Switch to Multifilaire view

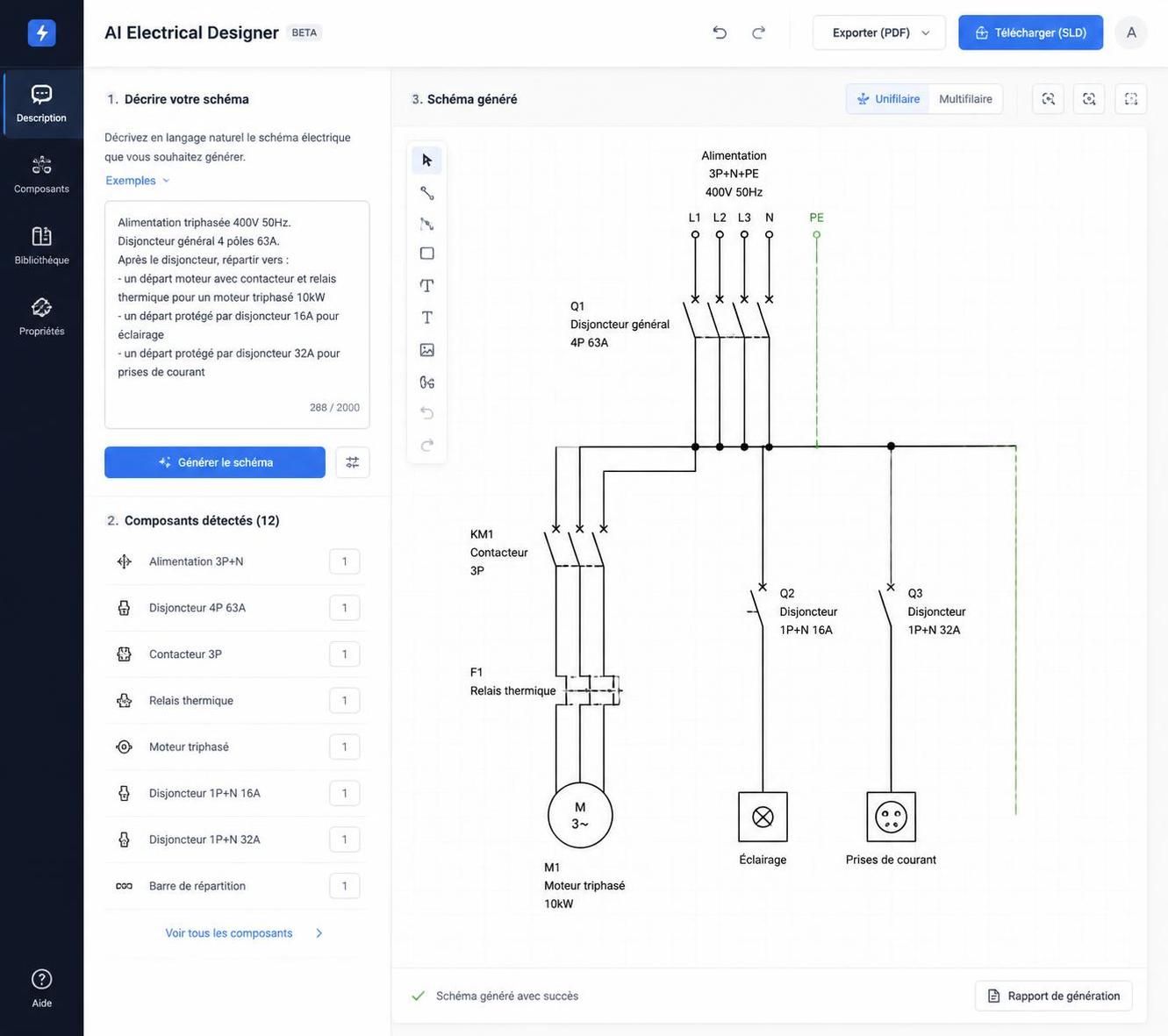pos(965,99)
